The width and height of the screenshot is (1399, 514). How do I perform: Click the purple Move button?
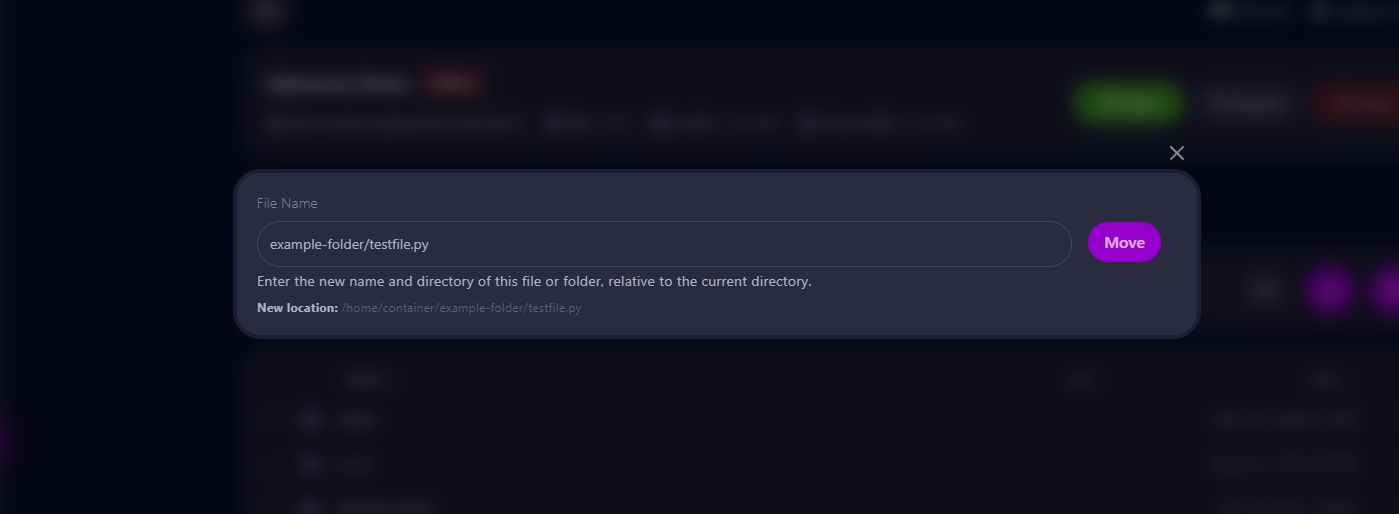coord(1124,243)
